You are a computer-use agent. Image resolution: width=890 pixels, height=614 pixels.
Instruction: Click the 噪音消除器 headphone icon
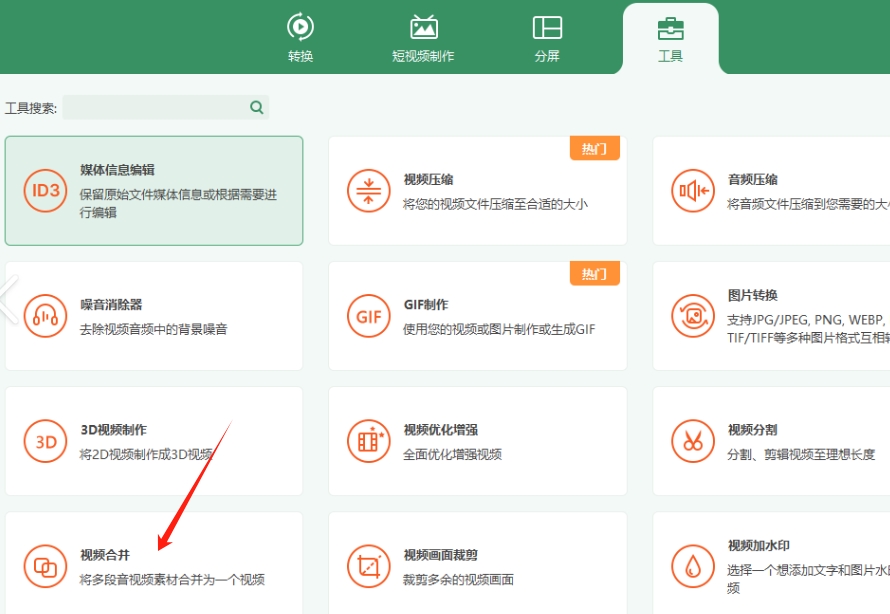pyautogui.click(x=45, y=316)
